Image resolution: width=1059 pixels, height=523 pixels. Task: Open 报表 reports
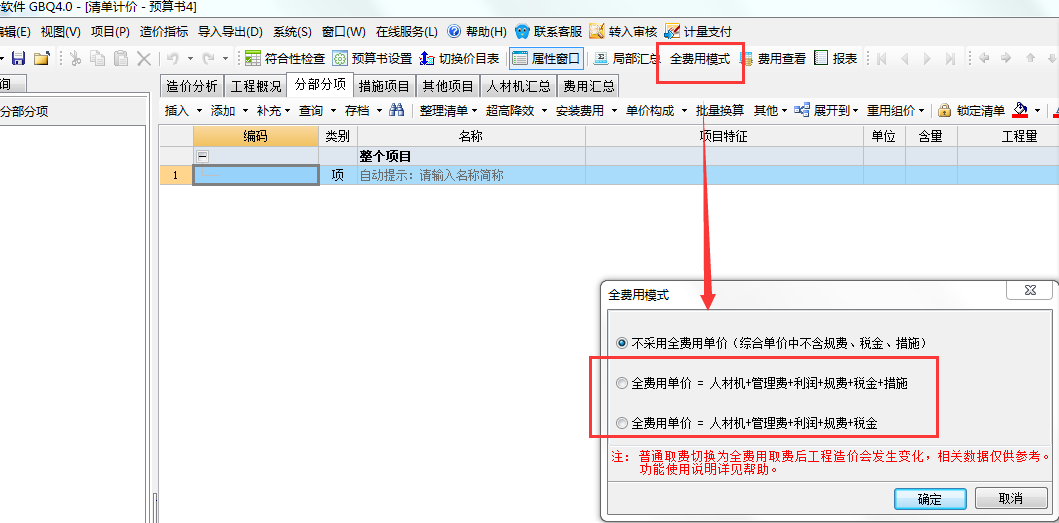point(836,59)
